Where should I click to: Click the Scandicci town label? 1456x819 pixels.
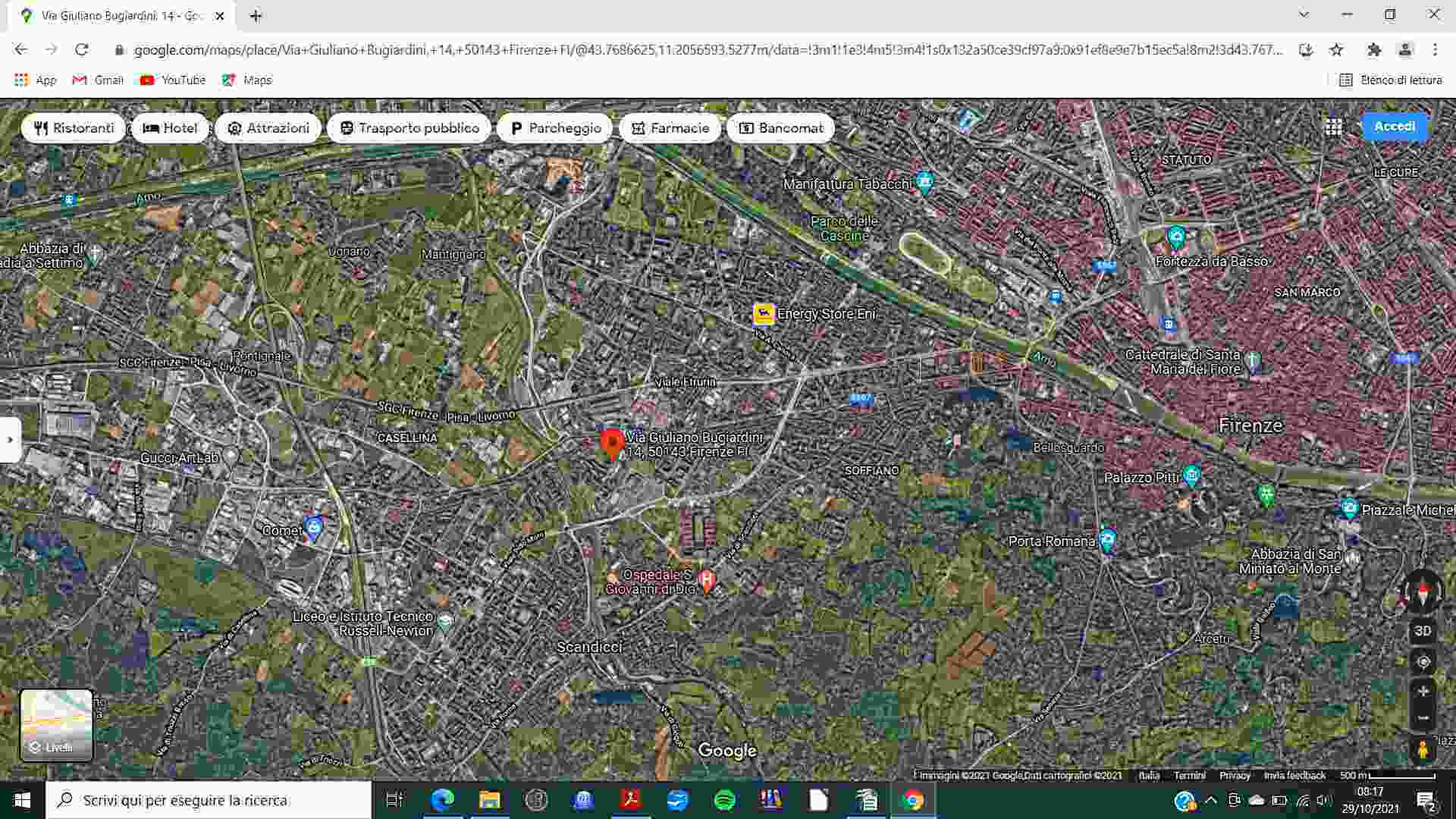[589, 647]
